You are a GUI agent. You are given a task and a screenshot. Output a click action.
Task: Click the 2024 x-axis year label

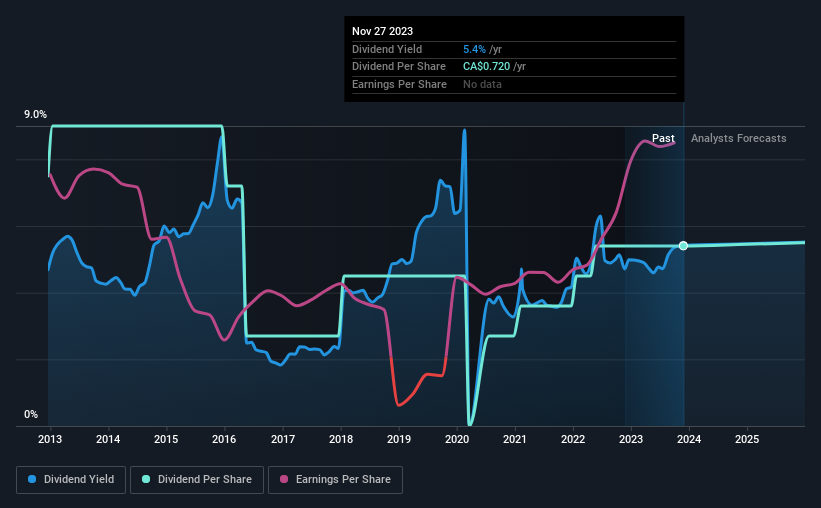[x=689, y=439]
